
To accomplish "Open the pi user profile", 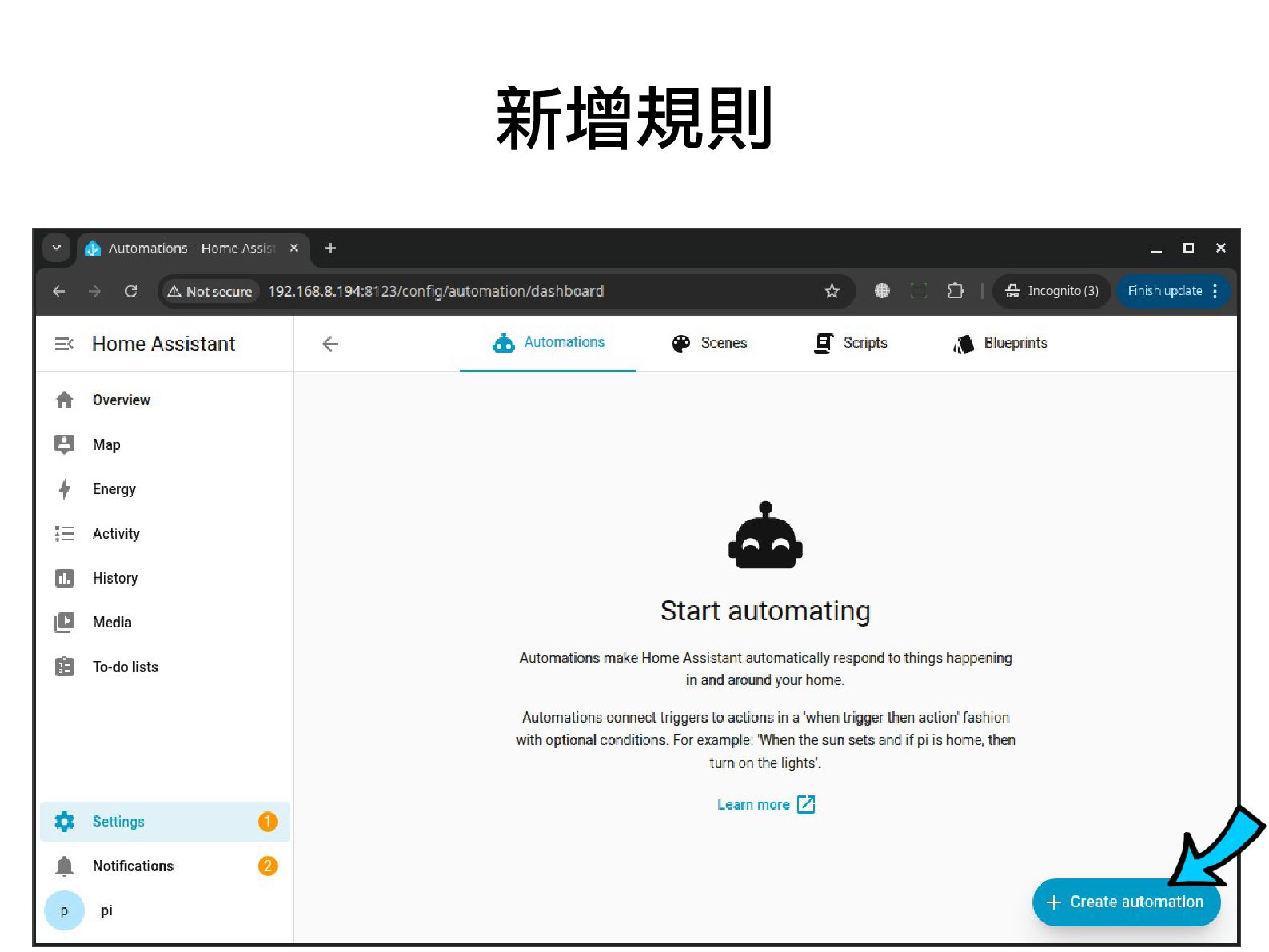I will pyautogui.click(x=165, y=910).
